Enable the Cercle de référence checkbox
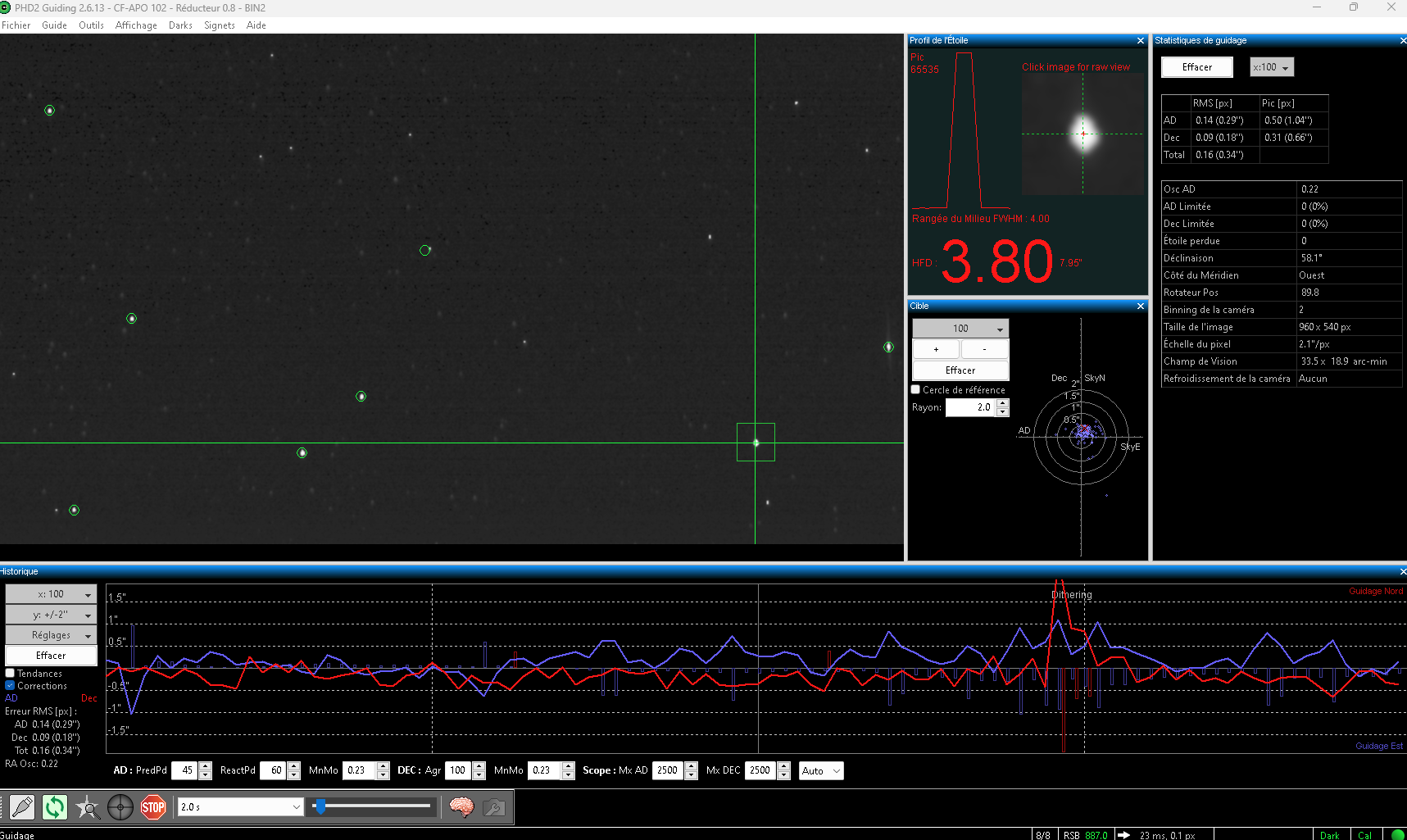The width and height of the screenshot is (1407, 840). [916, 390]
